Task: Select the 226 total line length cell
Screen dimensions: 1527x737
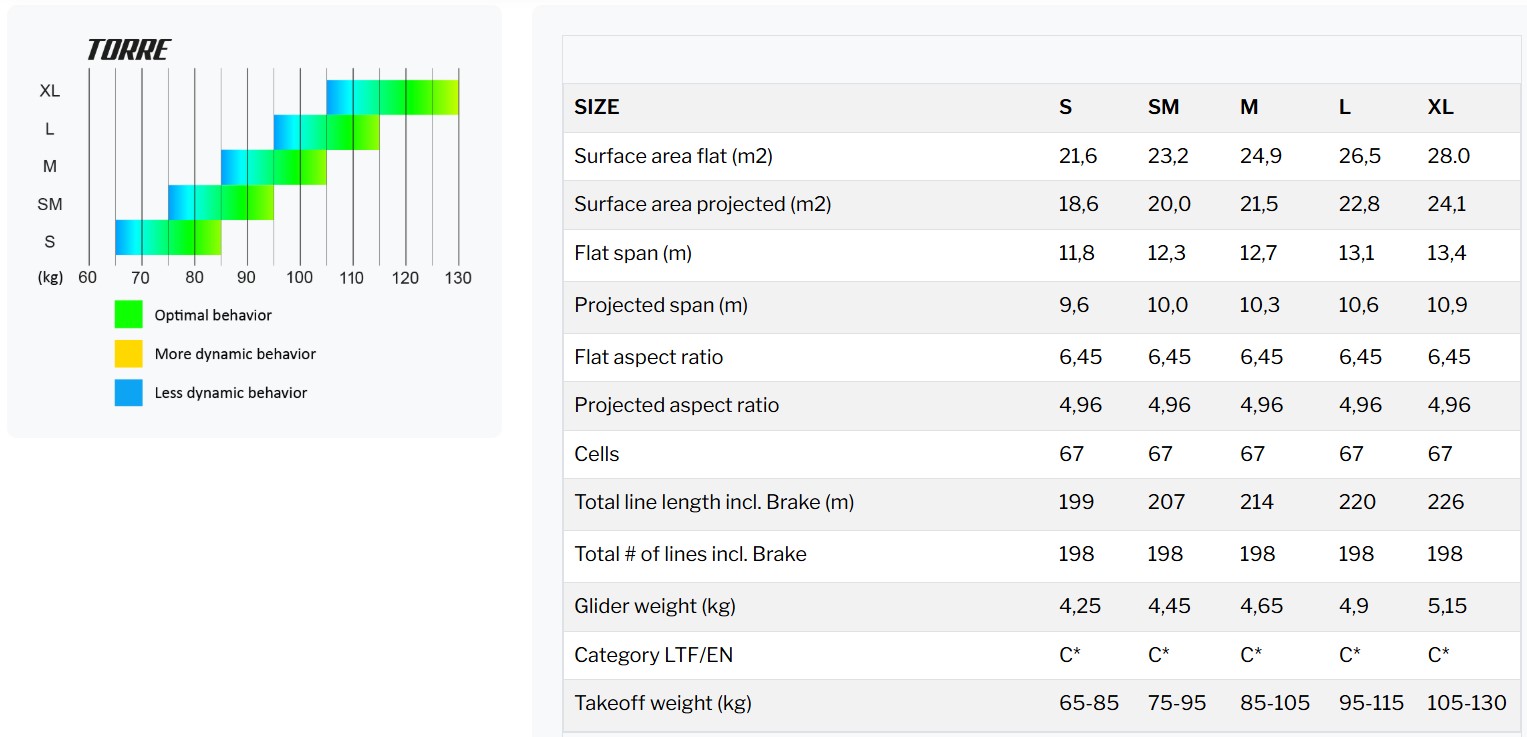Action: point(1445,502)
